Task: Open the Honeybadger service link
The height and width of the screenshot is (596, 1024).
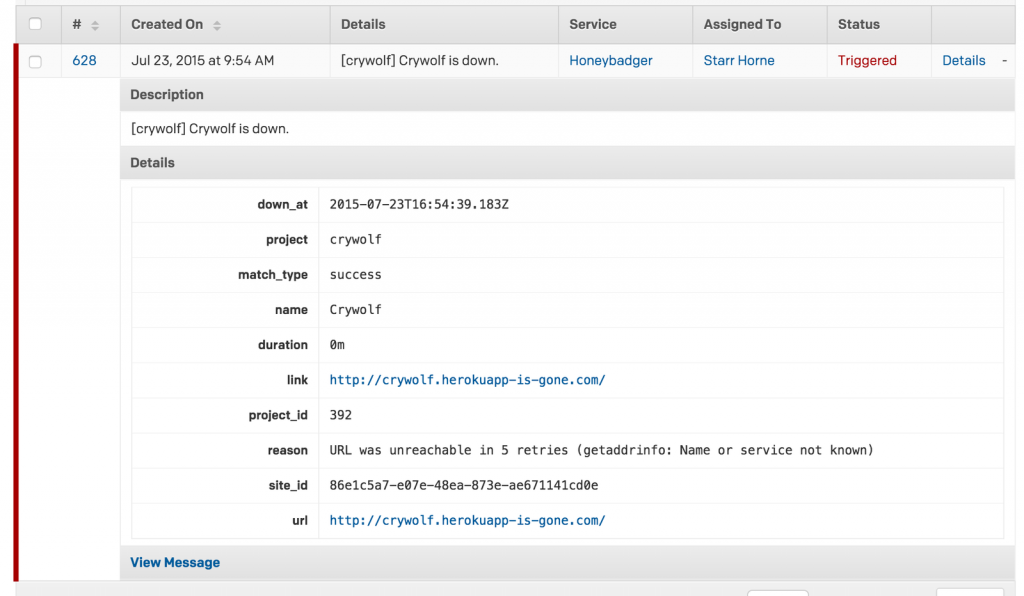Action: [x=611, y=60]
